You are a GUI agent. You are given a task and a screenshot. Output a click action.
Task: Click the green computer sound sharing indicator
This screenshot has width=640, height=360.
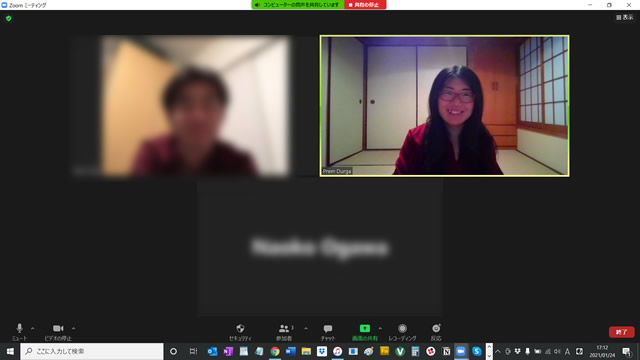tap(298, 5)
